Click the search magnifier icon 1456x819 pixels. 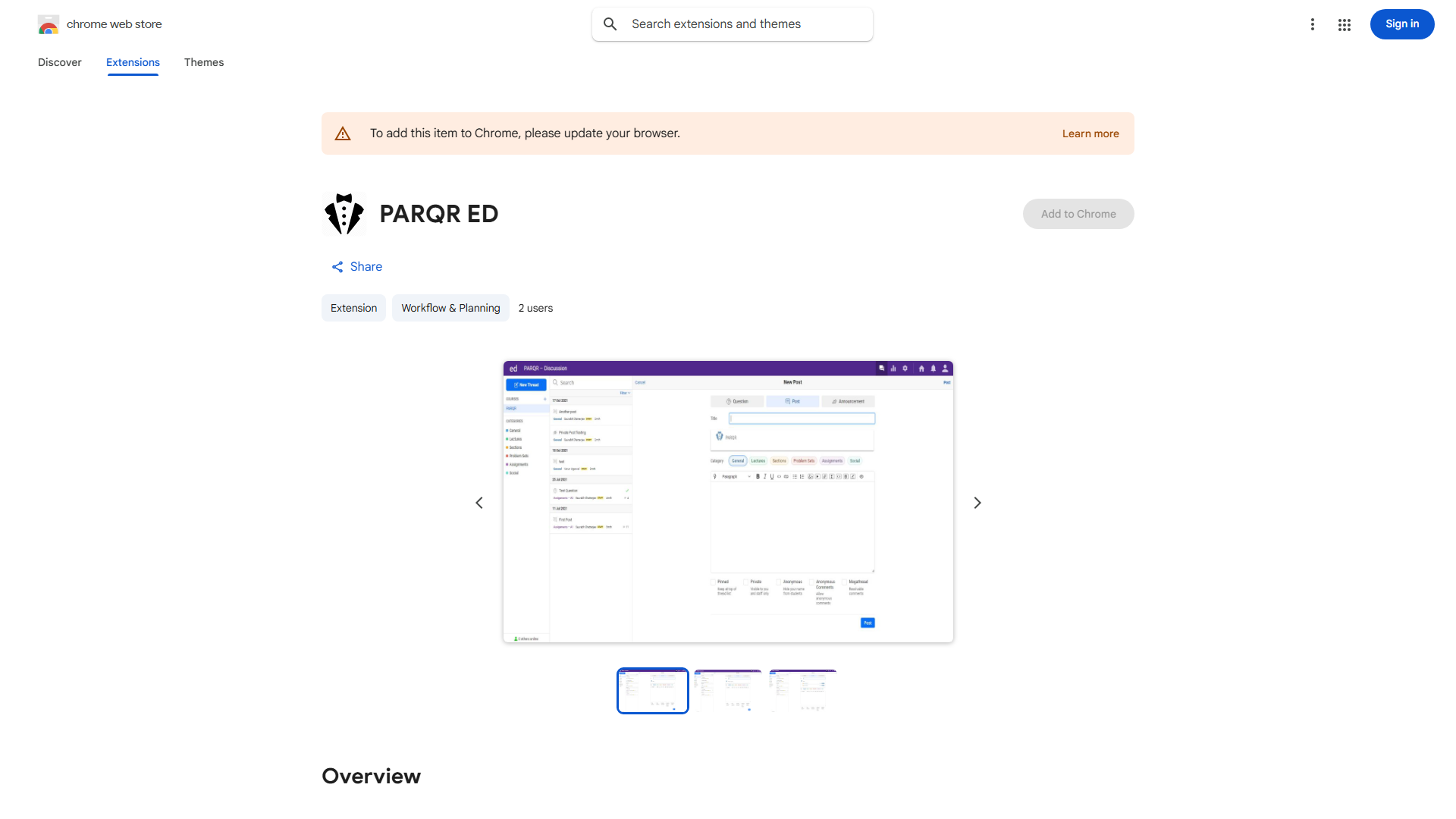610,24
